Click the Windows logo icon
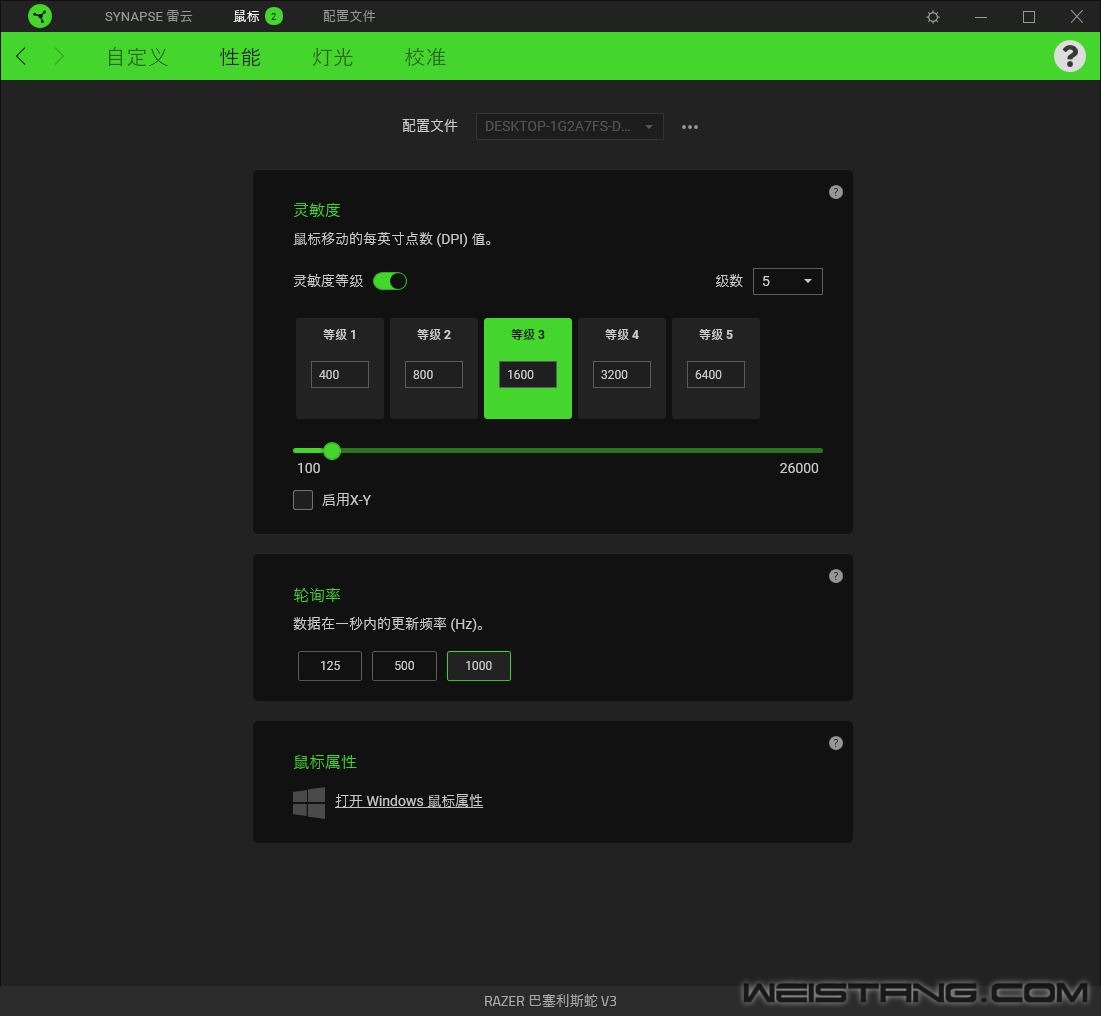This screenshot has width=1101, height=1016. pyautogui.click(x=309, y=803)
